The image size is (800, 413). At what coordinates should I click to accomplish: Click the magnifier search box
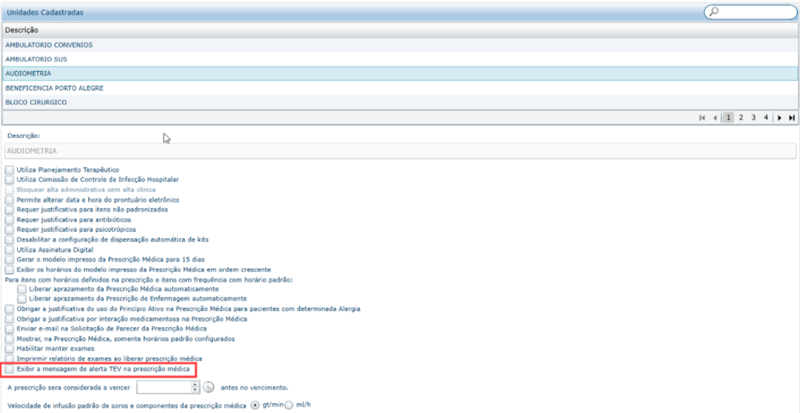[x=749, y=13]
